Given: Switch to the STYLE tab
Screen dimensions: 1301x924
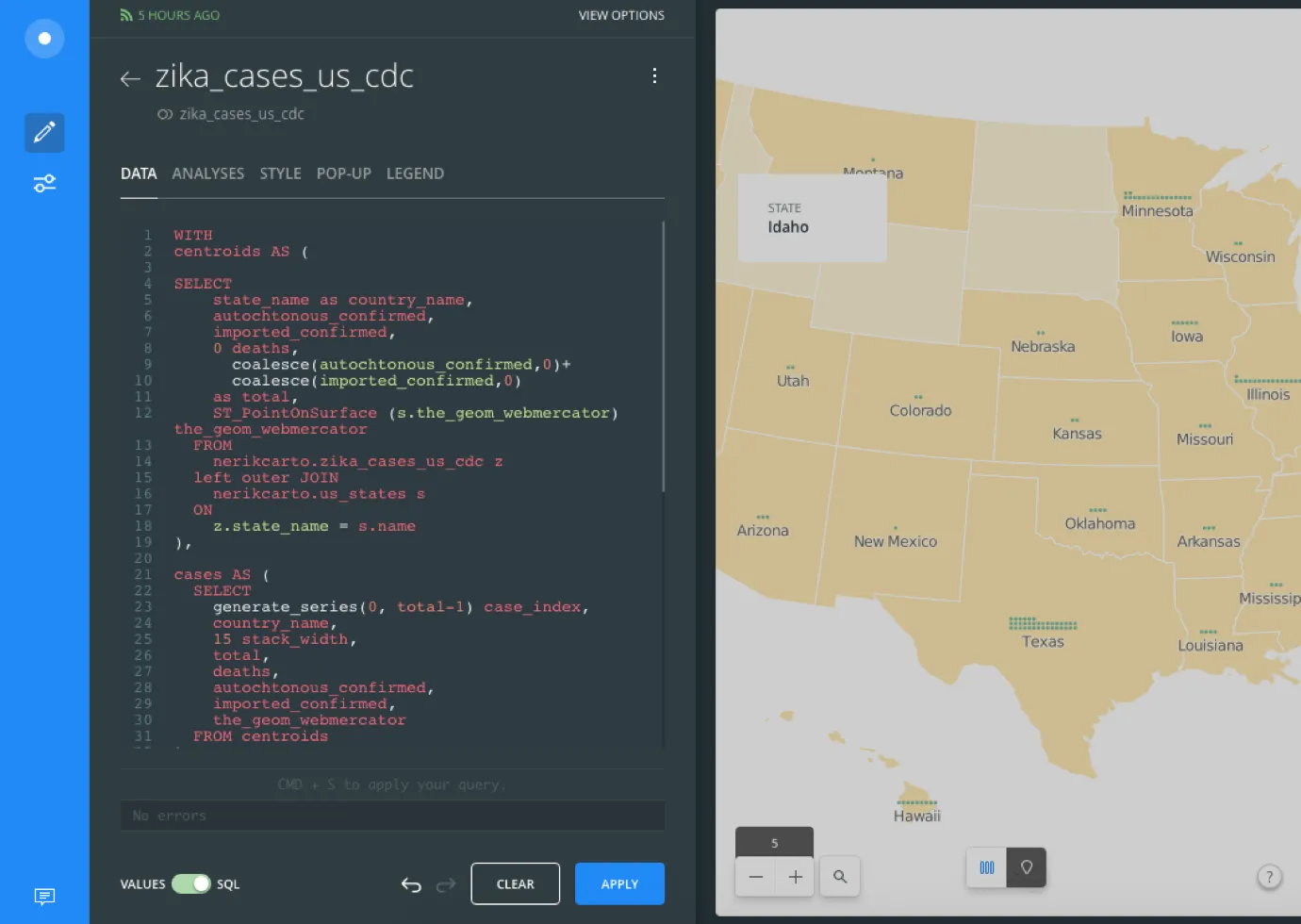Looking at the screenshot, I should point(280,173).
